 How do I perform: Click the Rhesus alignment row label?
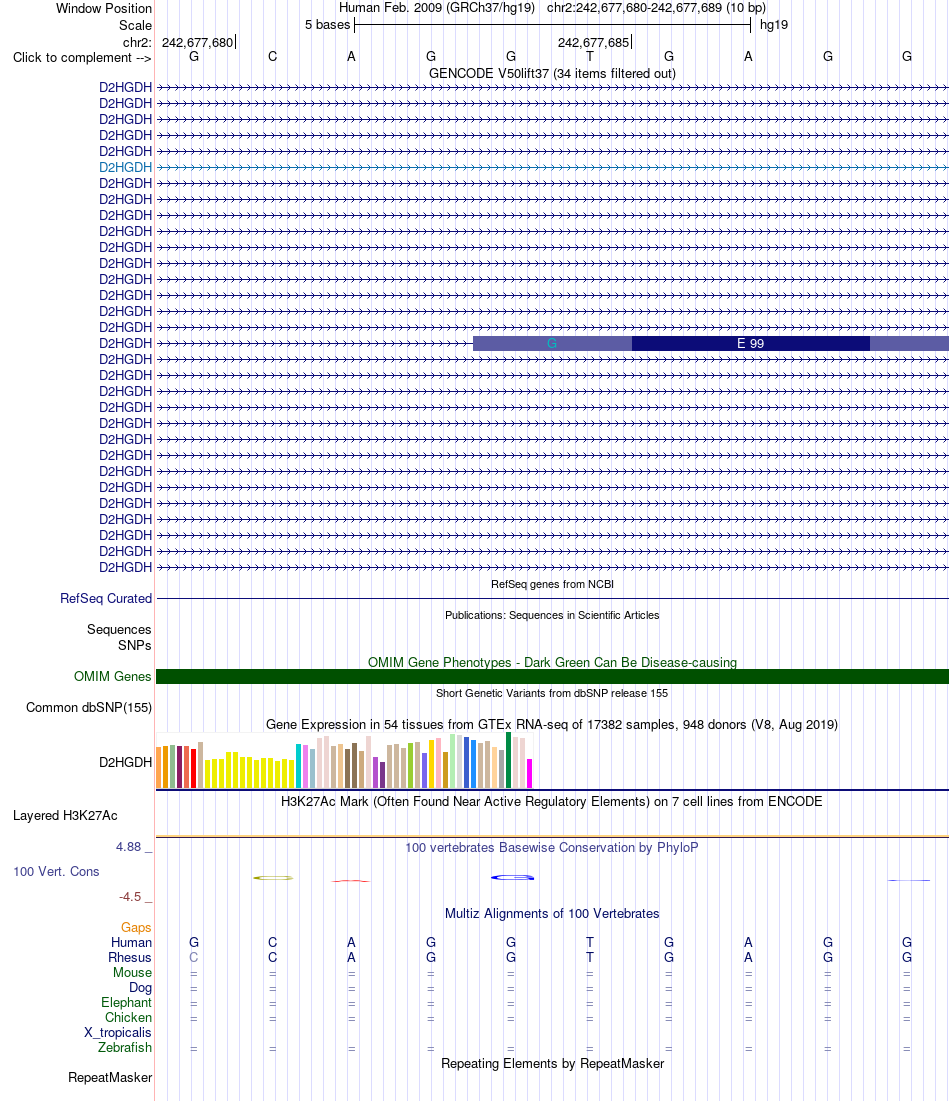click(x=130, y=957)
